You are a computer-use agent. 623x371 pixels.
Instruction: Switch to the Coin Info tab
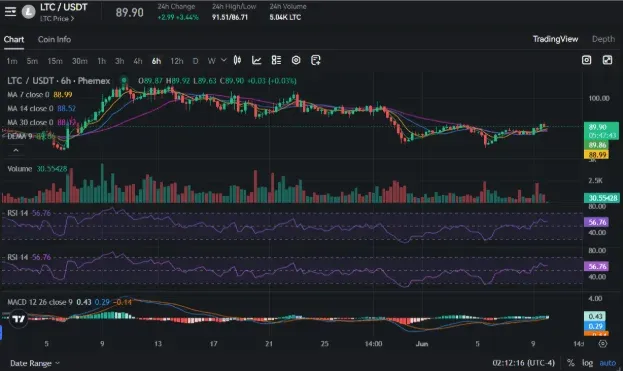[54, 39]
